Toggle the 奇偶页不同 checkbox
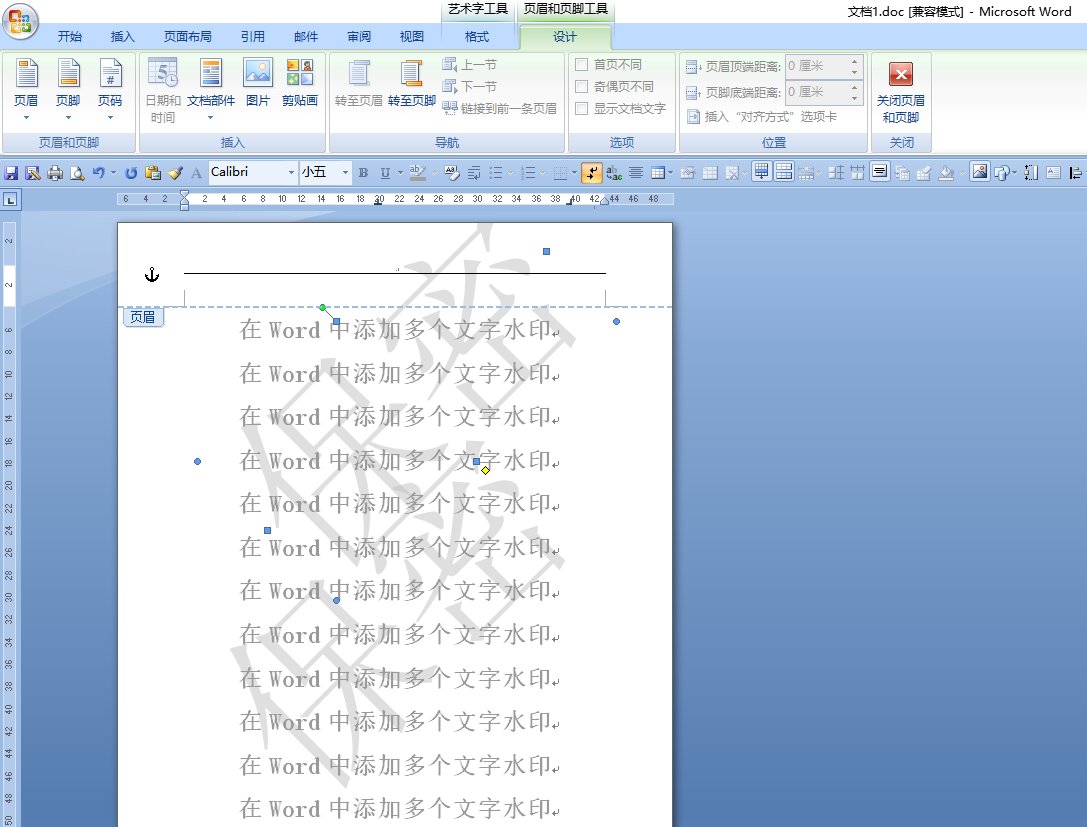The height and width of the screenshot is (827, 1087). 582,86
